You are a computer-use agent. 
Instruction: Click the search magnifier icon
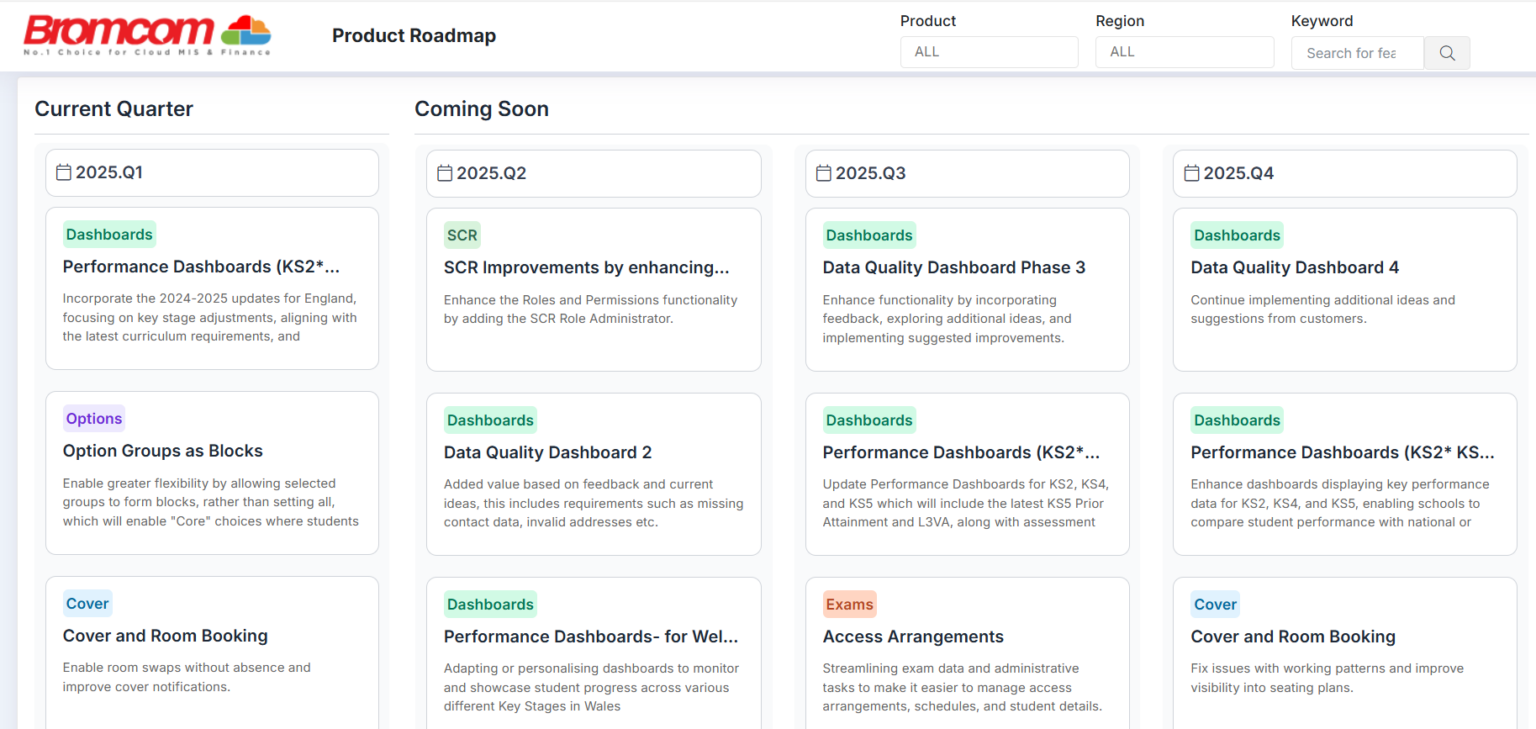1446,52
